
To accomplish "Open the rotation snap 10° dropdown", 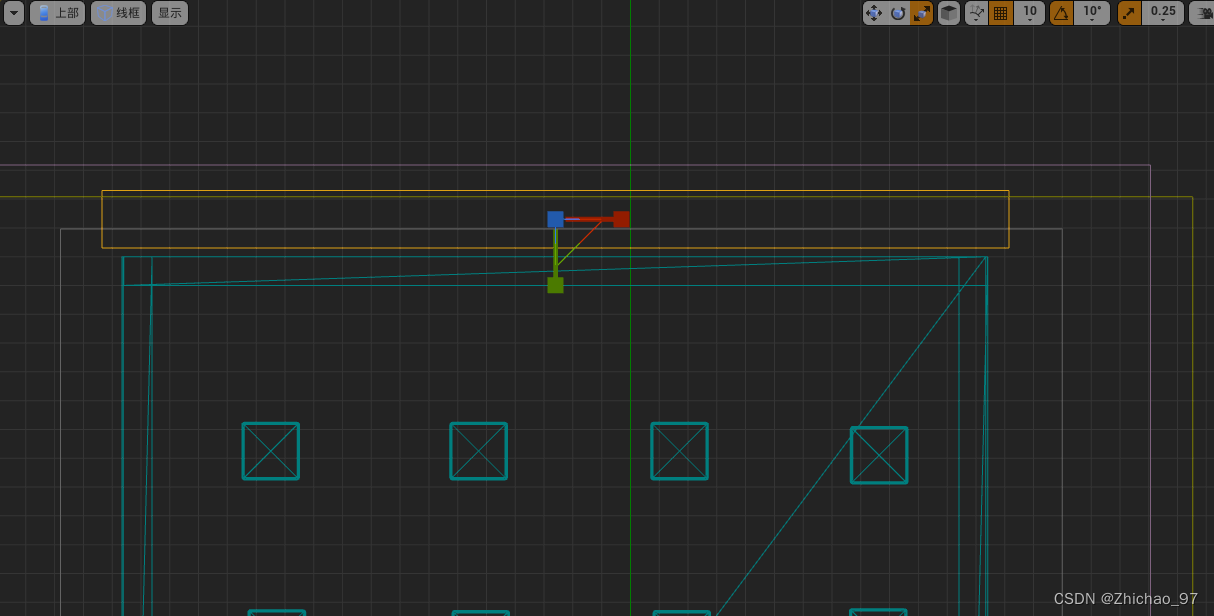I will 1092,13.
